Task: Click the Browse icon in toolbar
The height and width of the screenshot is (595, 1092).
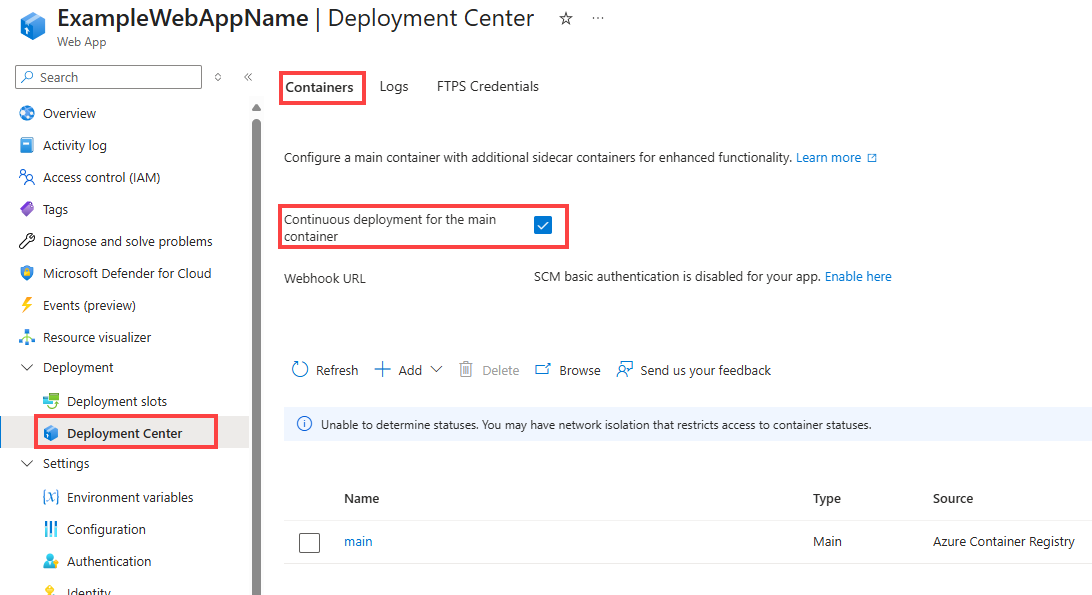Action: [x=543, y=370]
